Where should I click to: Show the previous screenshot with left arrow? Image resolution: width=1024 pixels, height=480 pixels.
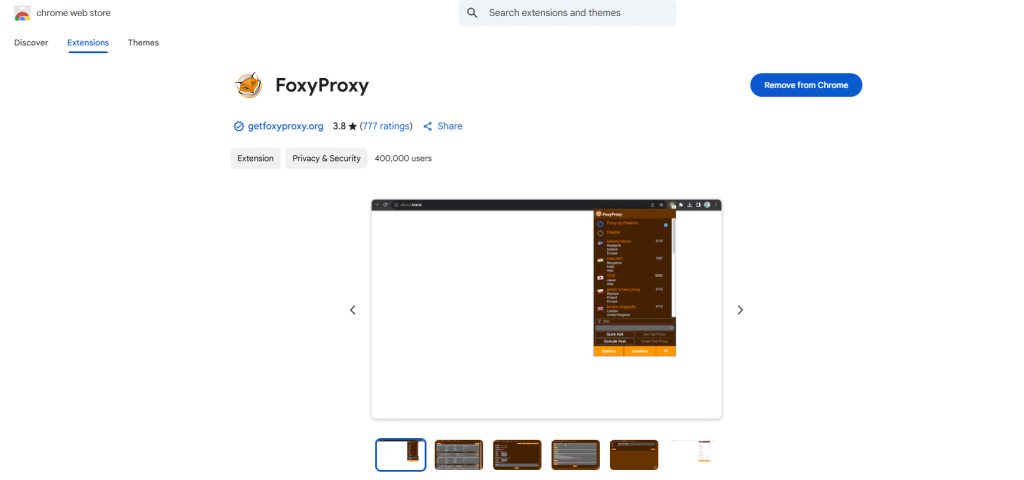click(353, 310)
